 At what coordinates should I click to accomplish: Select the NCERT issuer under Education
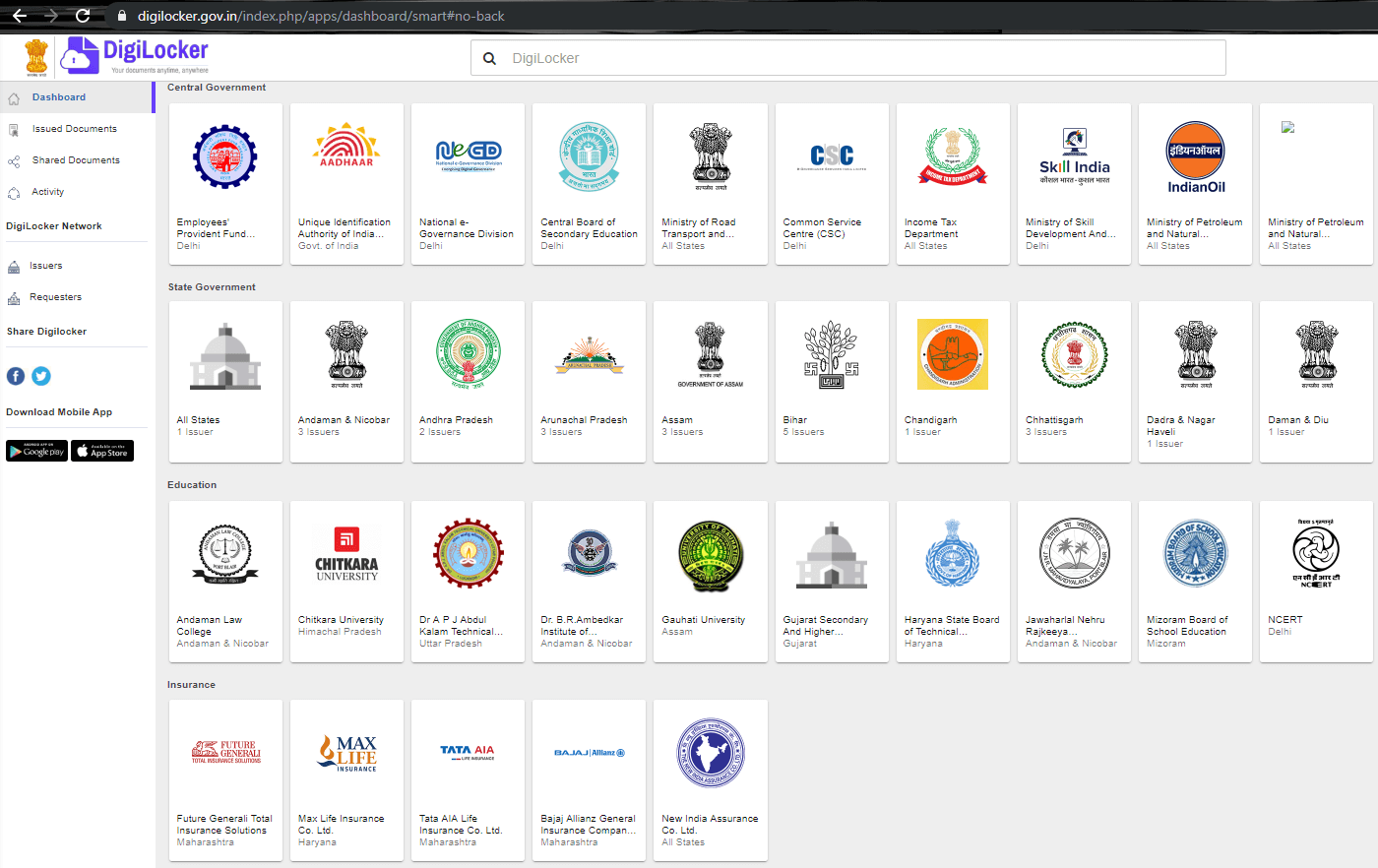[x=1316, y=581]
